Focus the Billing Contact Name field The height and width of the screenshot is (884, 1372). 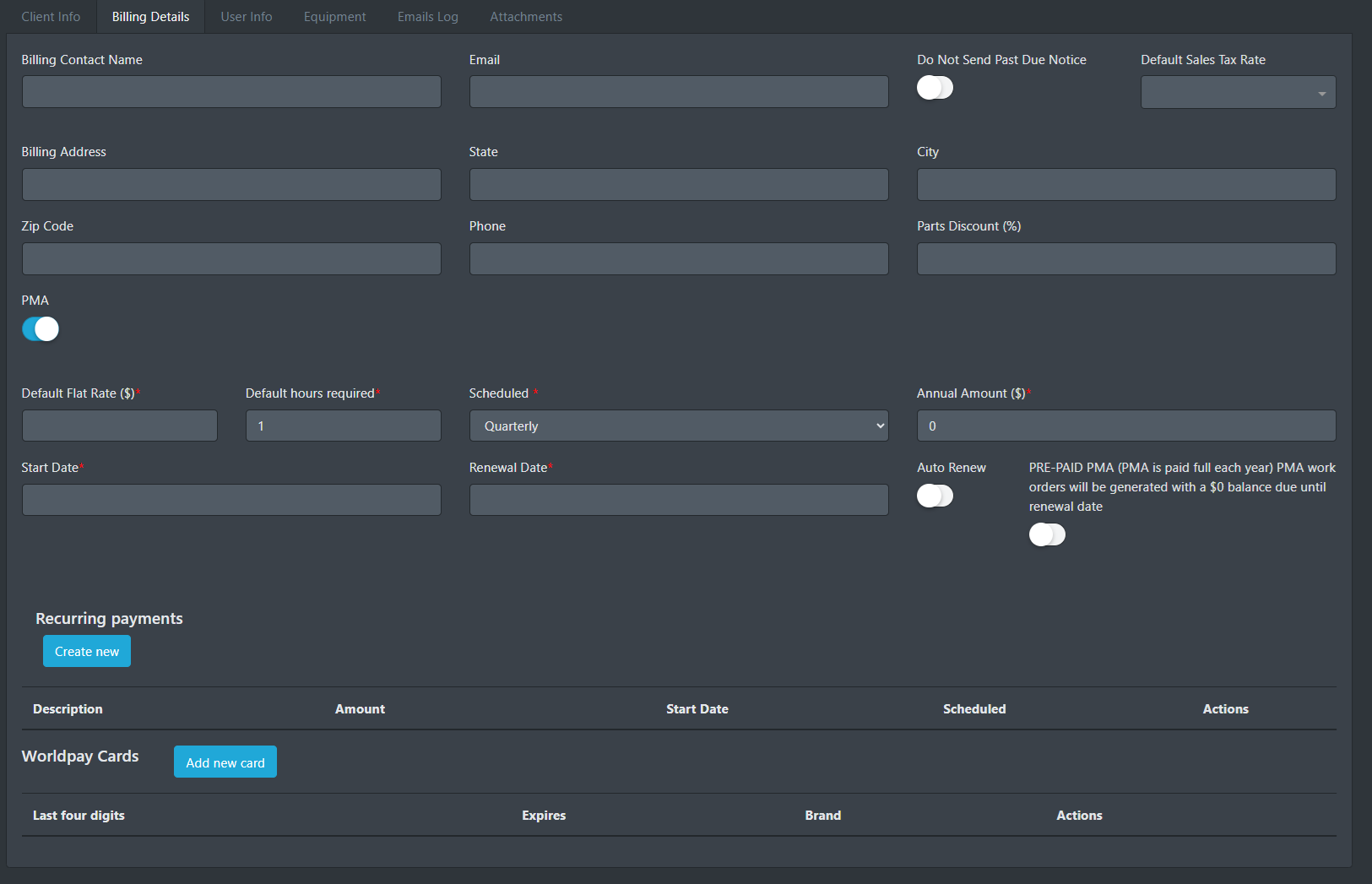pyautogui.click(x=231, y=92)
